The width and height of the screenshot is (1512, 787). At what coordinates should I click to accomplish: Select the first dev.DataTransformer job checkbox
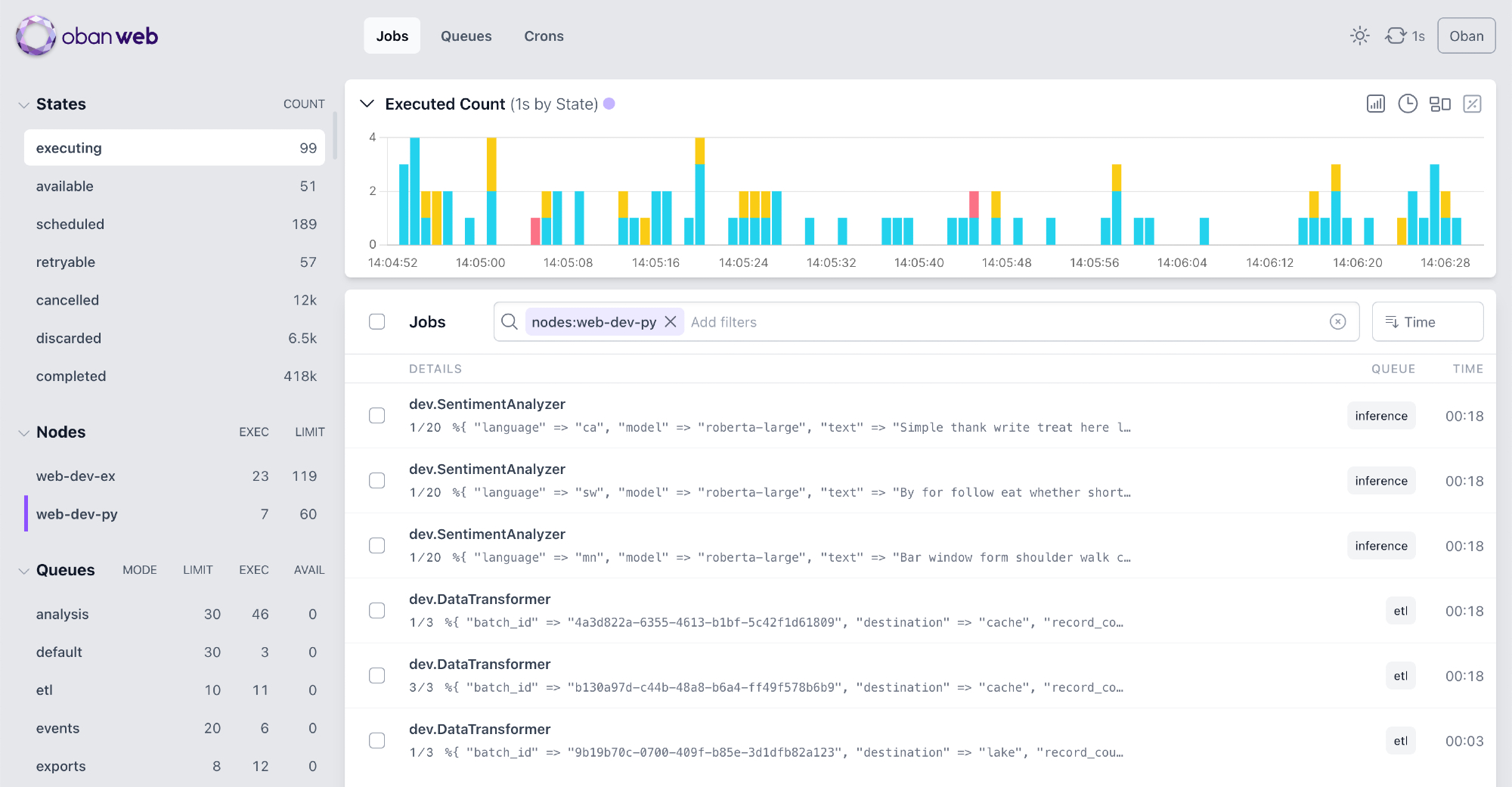[x=376, y=611]
